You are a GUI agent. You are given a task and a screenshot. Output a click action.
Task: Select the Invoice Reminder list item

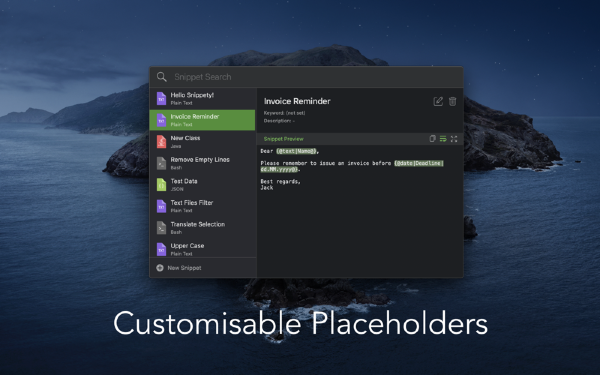[x=202, y=120]
